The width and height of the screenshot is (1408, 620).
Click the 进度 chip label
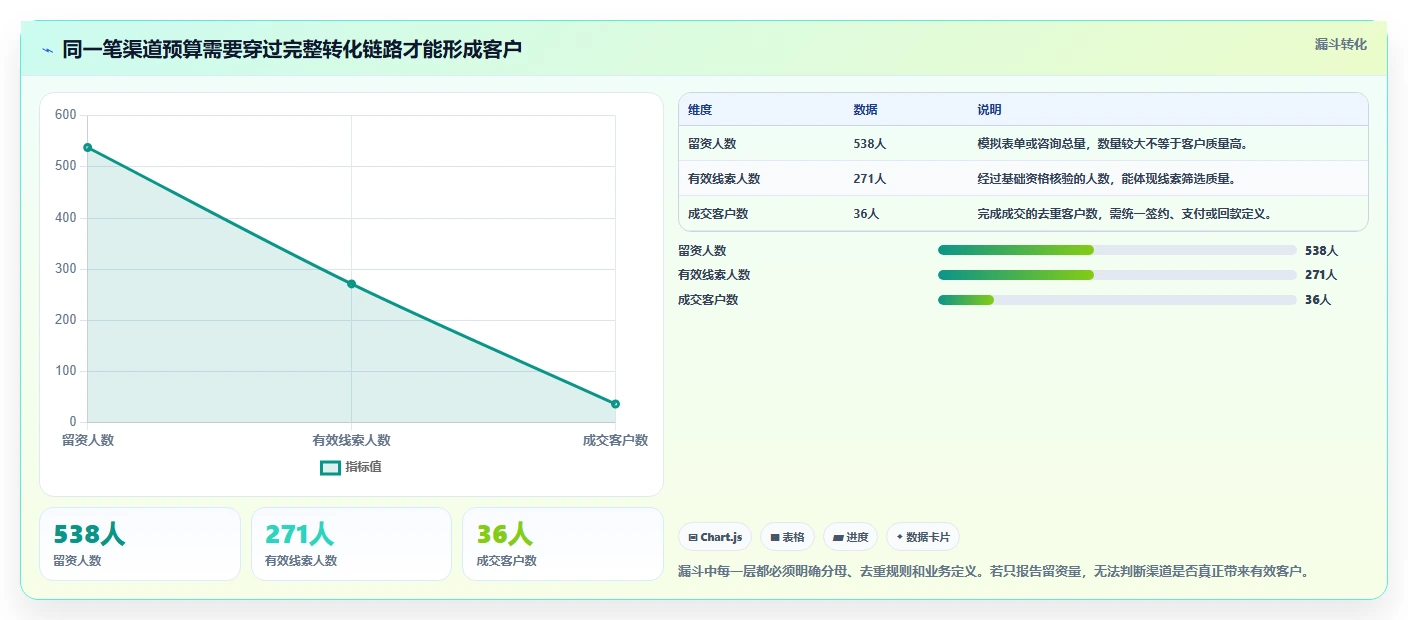coord(857,537)
